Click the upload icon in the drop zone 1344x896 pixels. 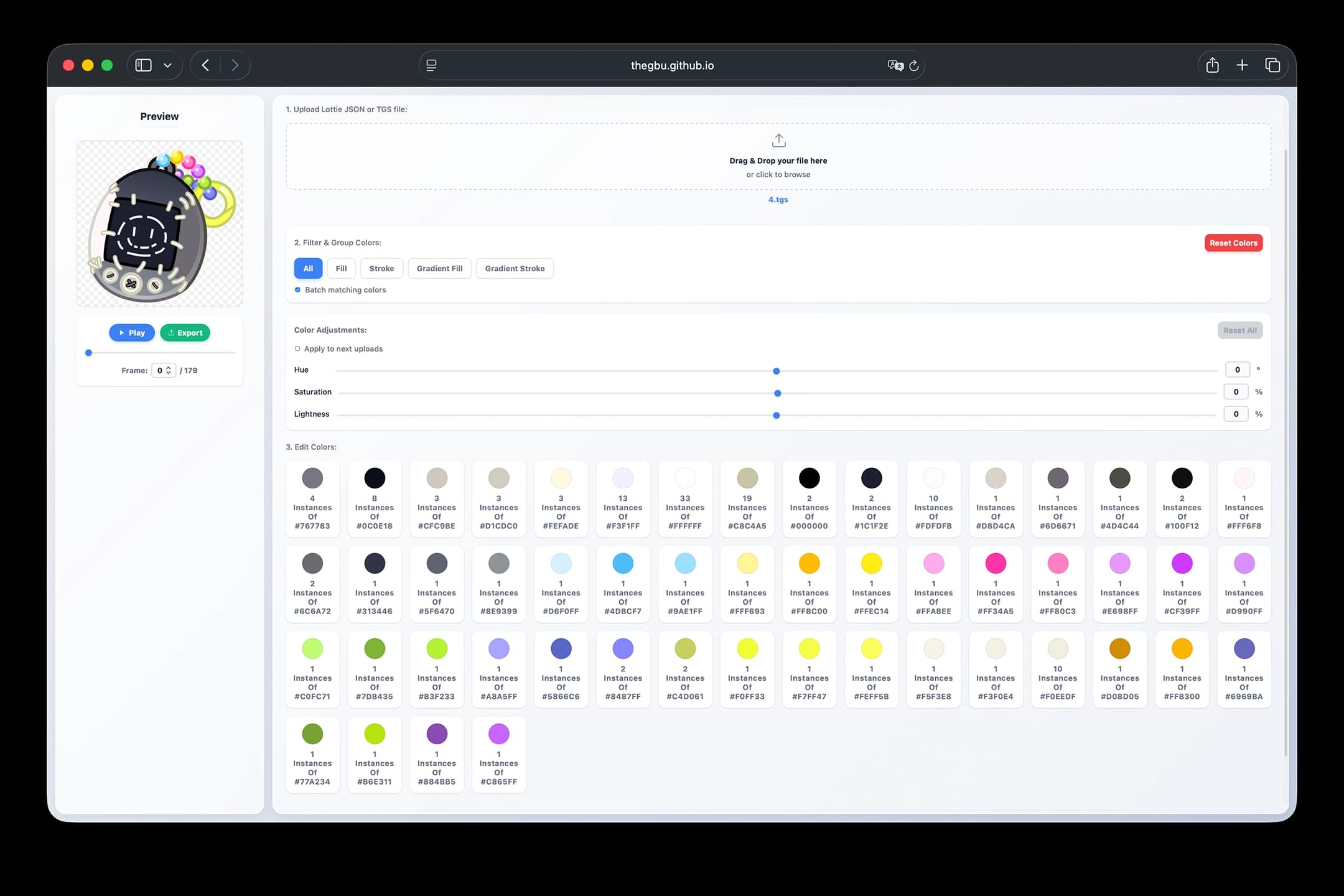pos(778,140)
